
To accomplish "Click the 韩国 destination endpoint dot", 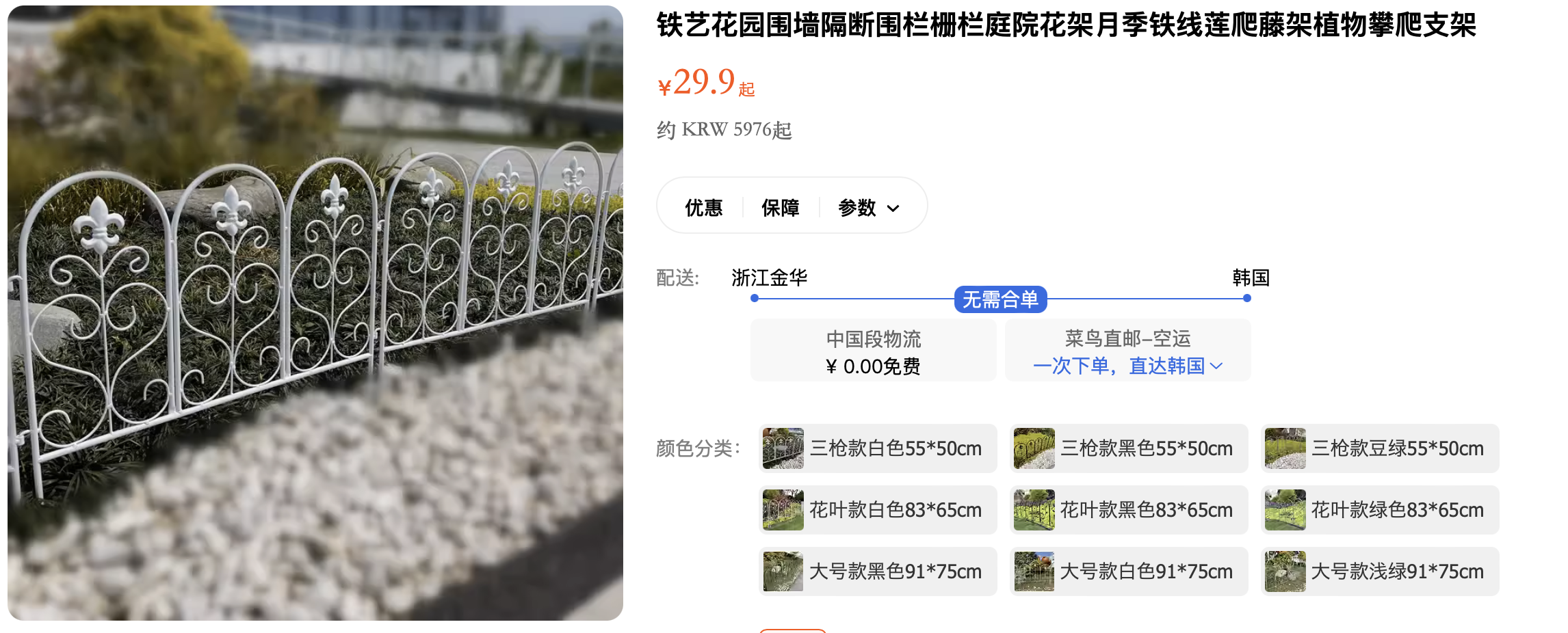I will [1247, 298].
